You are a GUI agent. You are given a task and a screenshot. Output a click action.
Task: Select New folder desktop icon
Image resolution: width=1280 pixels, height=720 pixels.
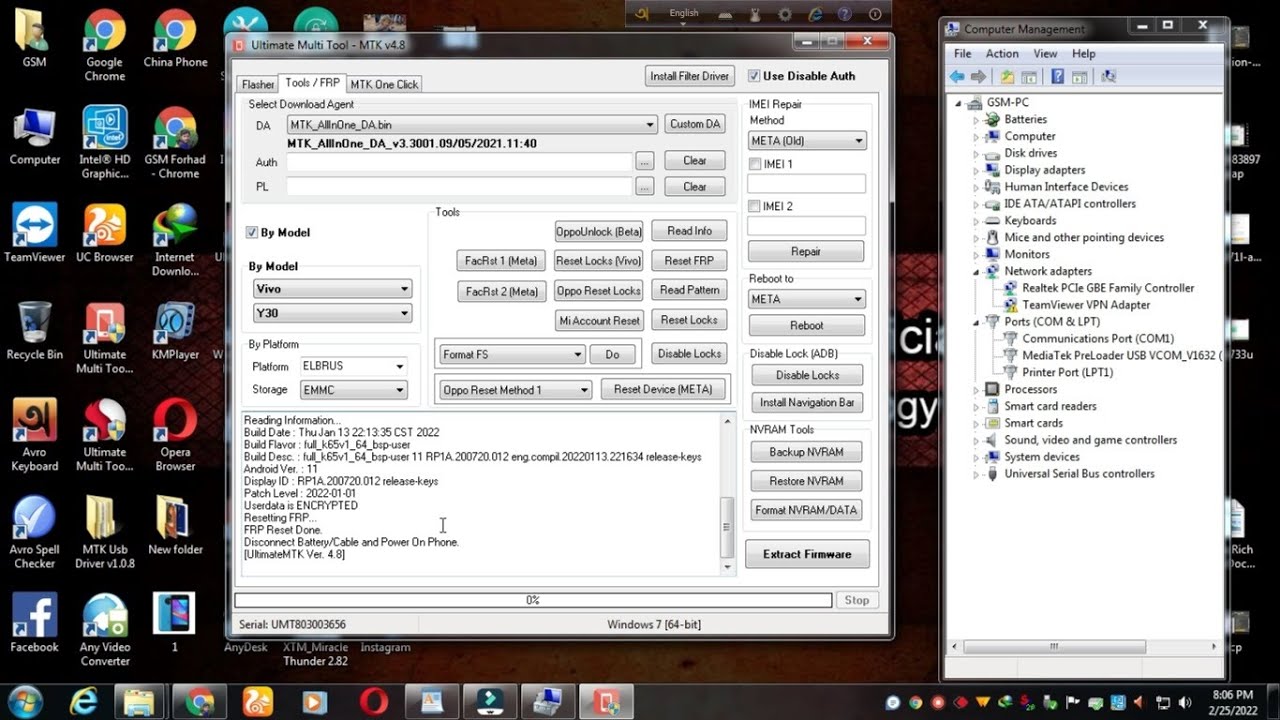pos(175,526)
